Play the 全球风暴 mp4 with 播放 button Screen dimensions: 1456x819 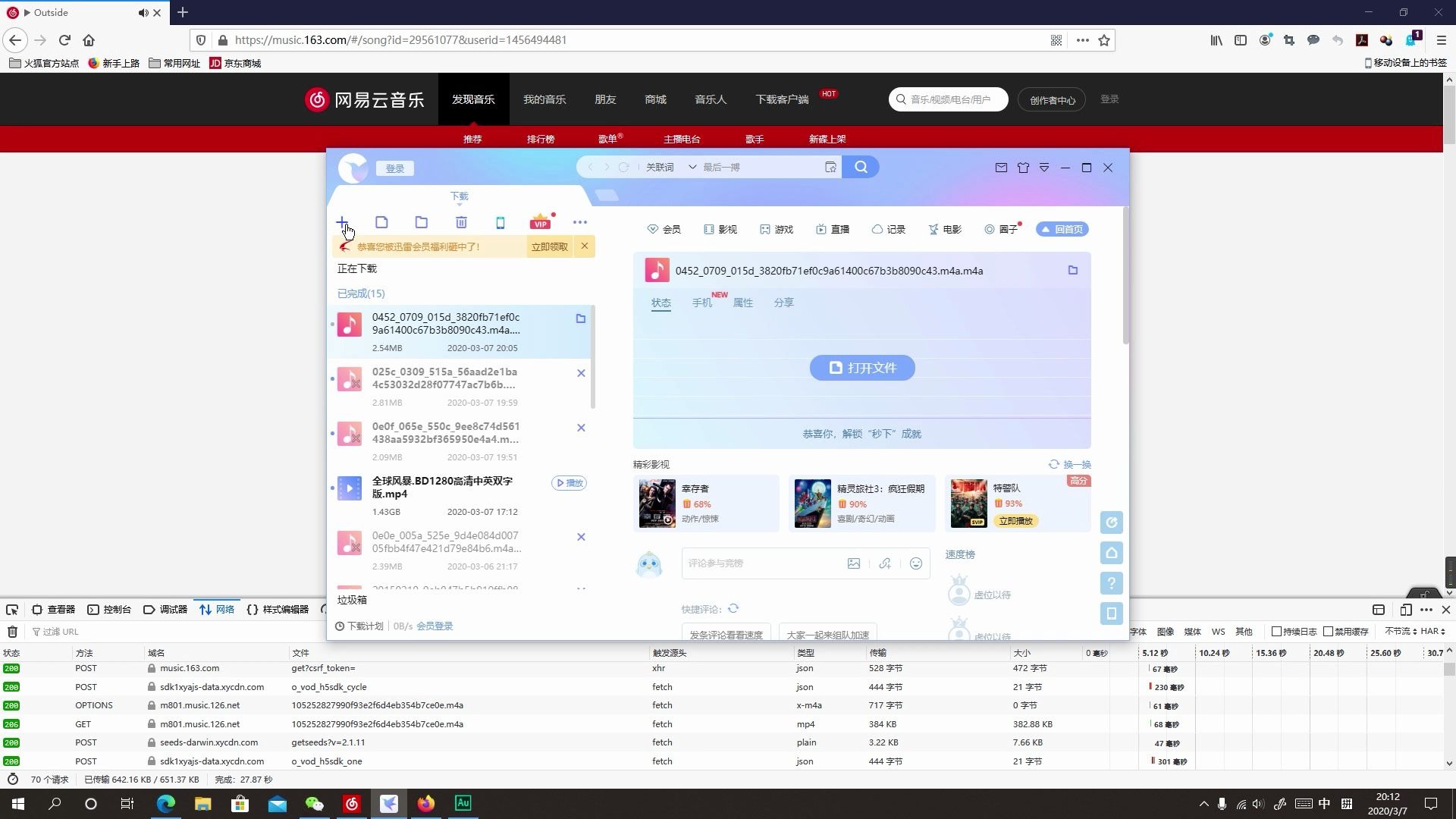(x=569, y=483)
